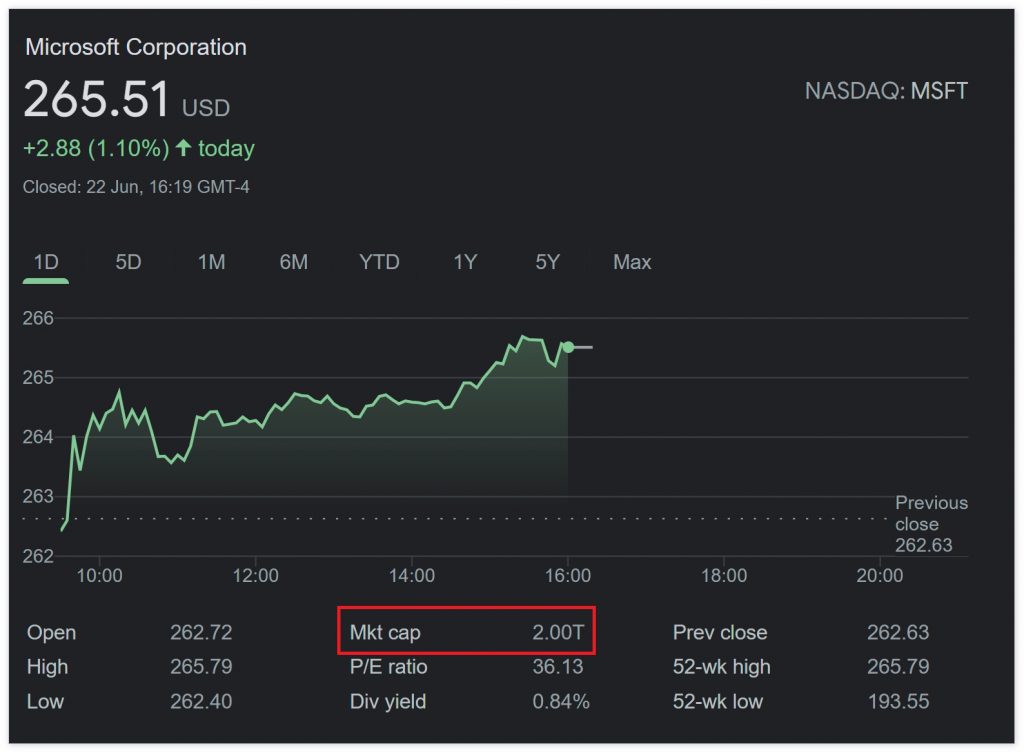Select the Max range tab
The height and width of the screenshot is (753, 1024).
632,262
